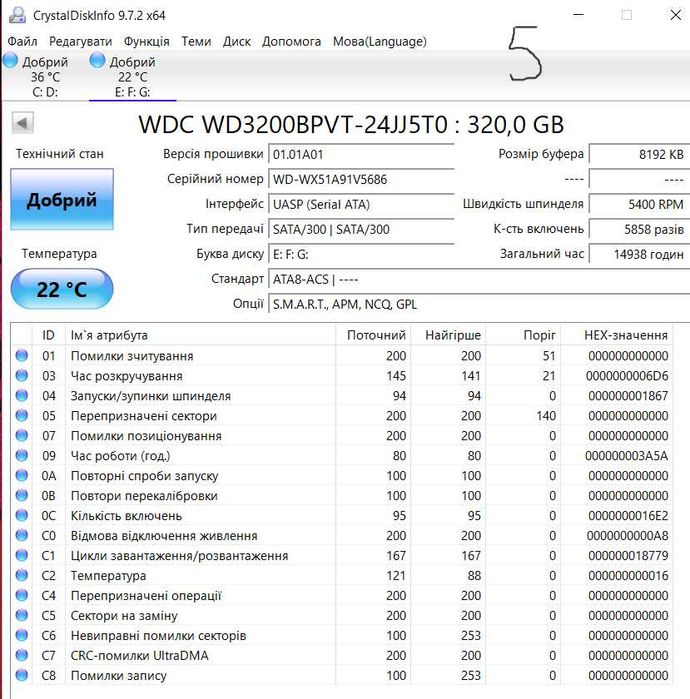Click status icon for attribute C2
This screenshot has width=690, height=699.
21,575
